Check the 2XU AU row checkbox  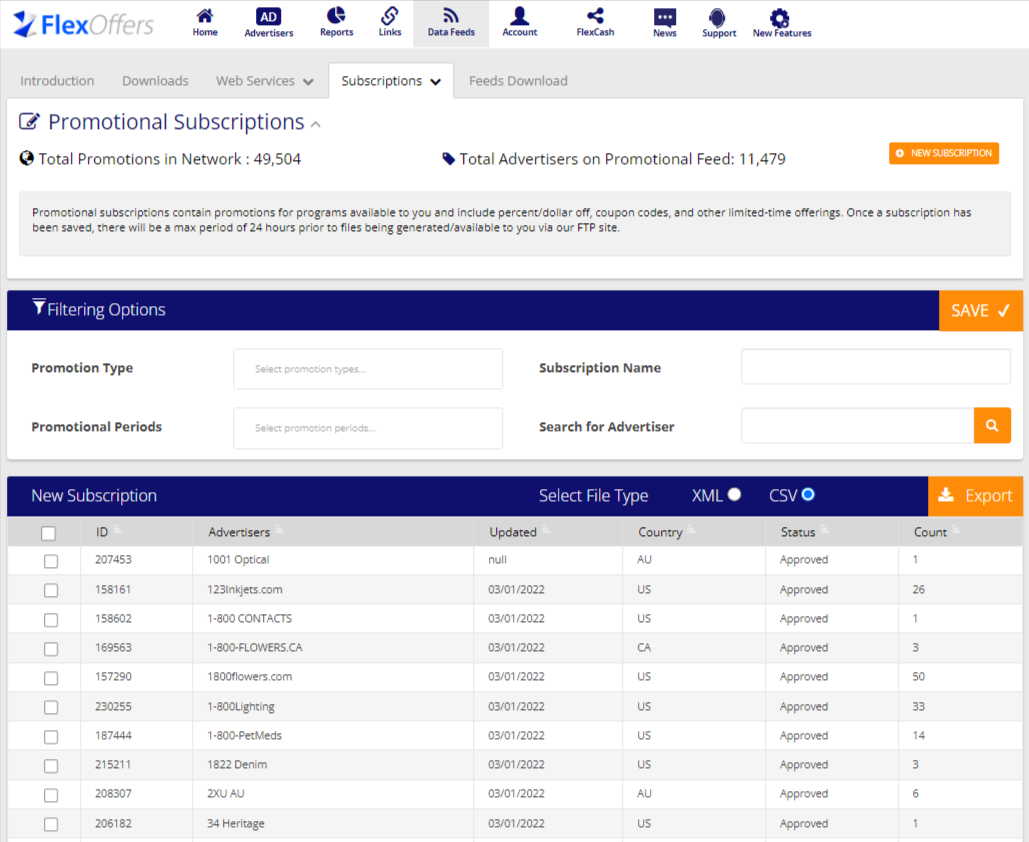51,795
